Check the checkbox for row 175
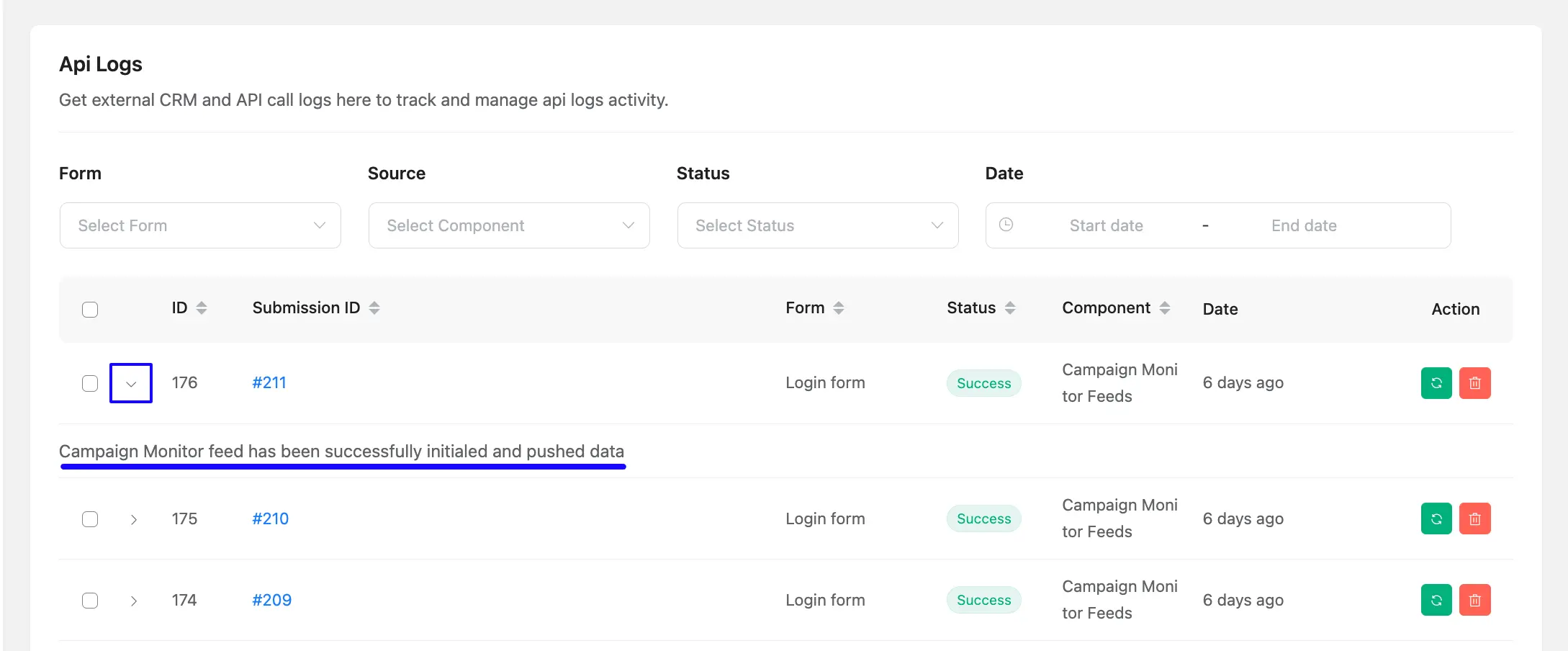The image size is (1568, 651). [90, 518]
